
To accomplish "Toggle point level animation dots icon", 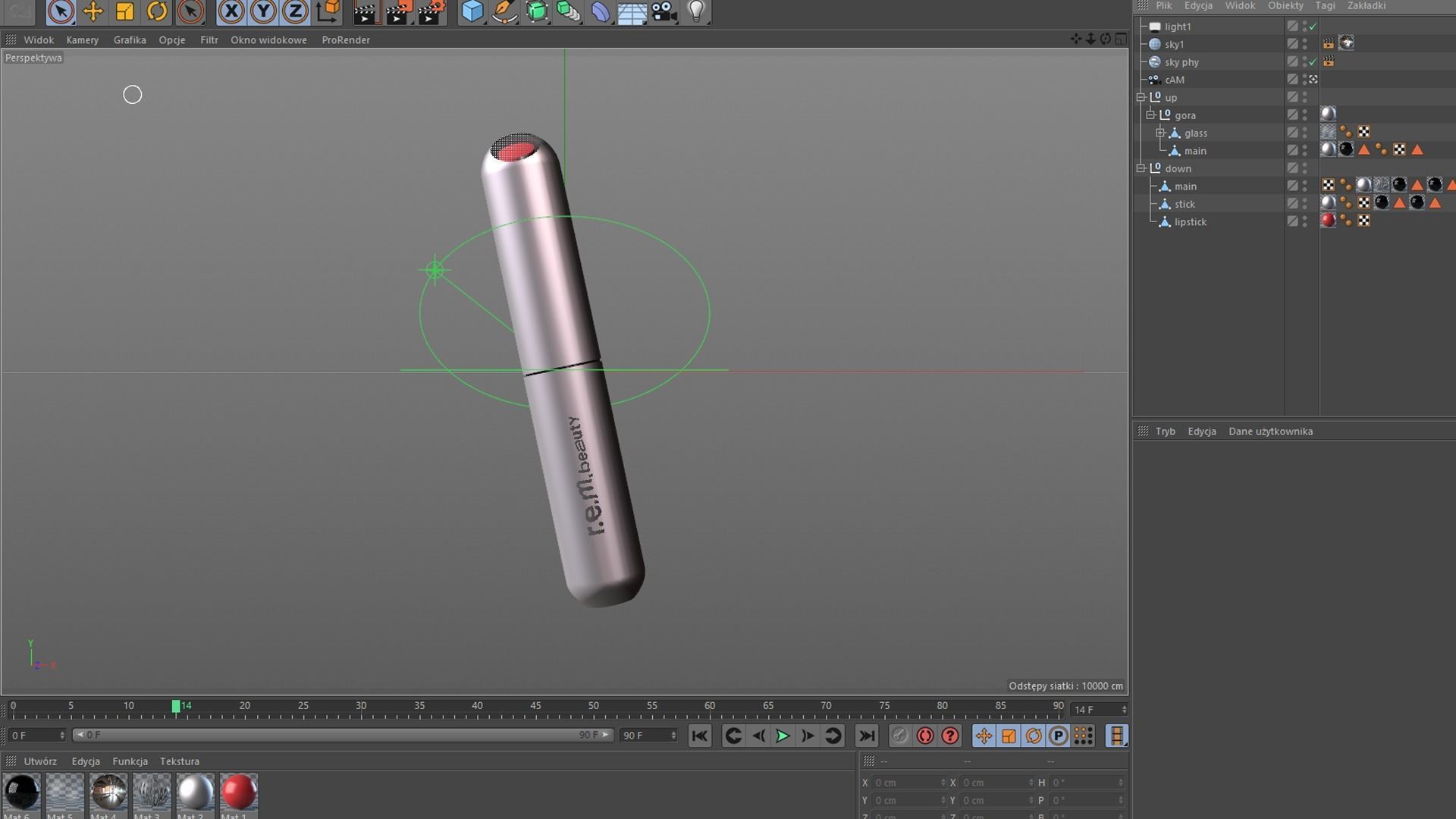I will [x=1083, y=736].
